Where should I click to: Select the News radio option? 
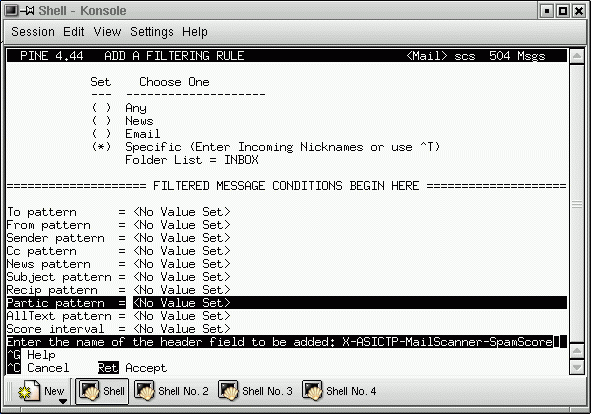pos(101,121)
